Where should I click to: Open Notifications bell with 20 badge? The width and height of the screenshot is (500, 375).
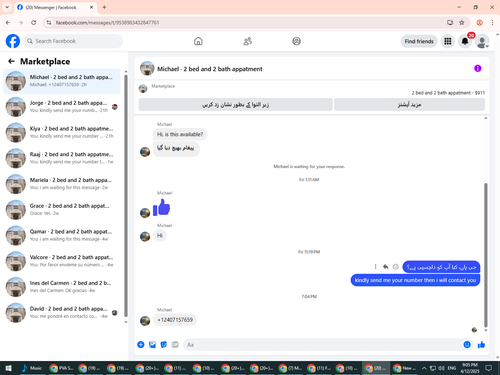465,41
